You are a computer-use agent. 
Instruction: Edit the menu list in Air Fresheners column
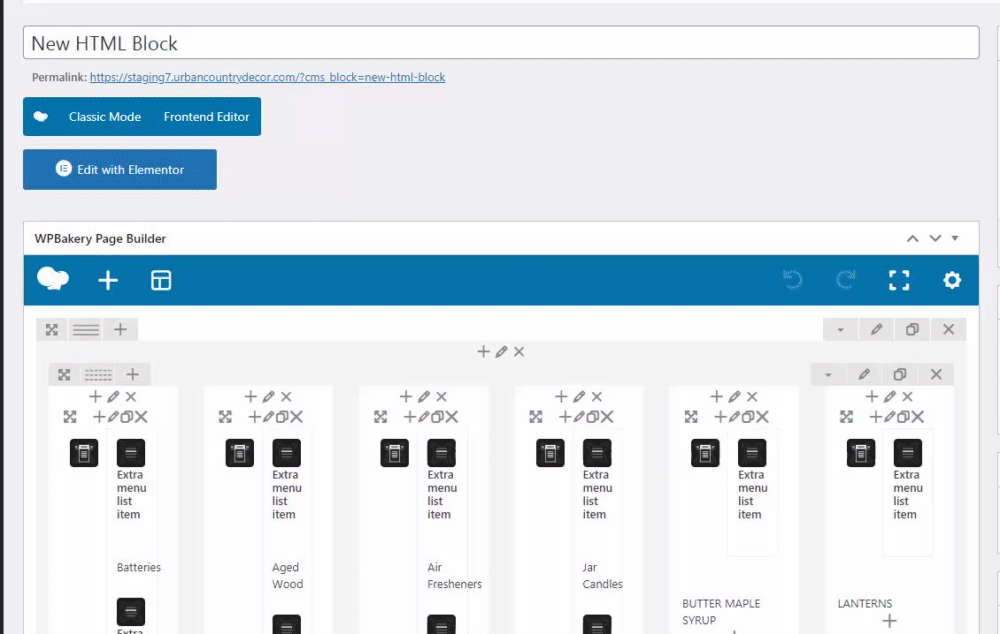coord(424,417)
